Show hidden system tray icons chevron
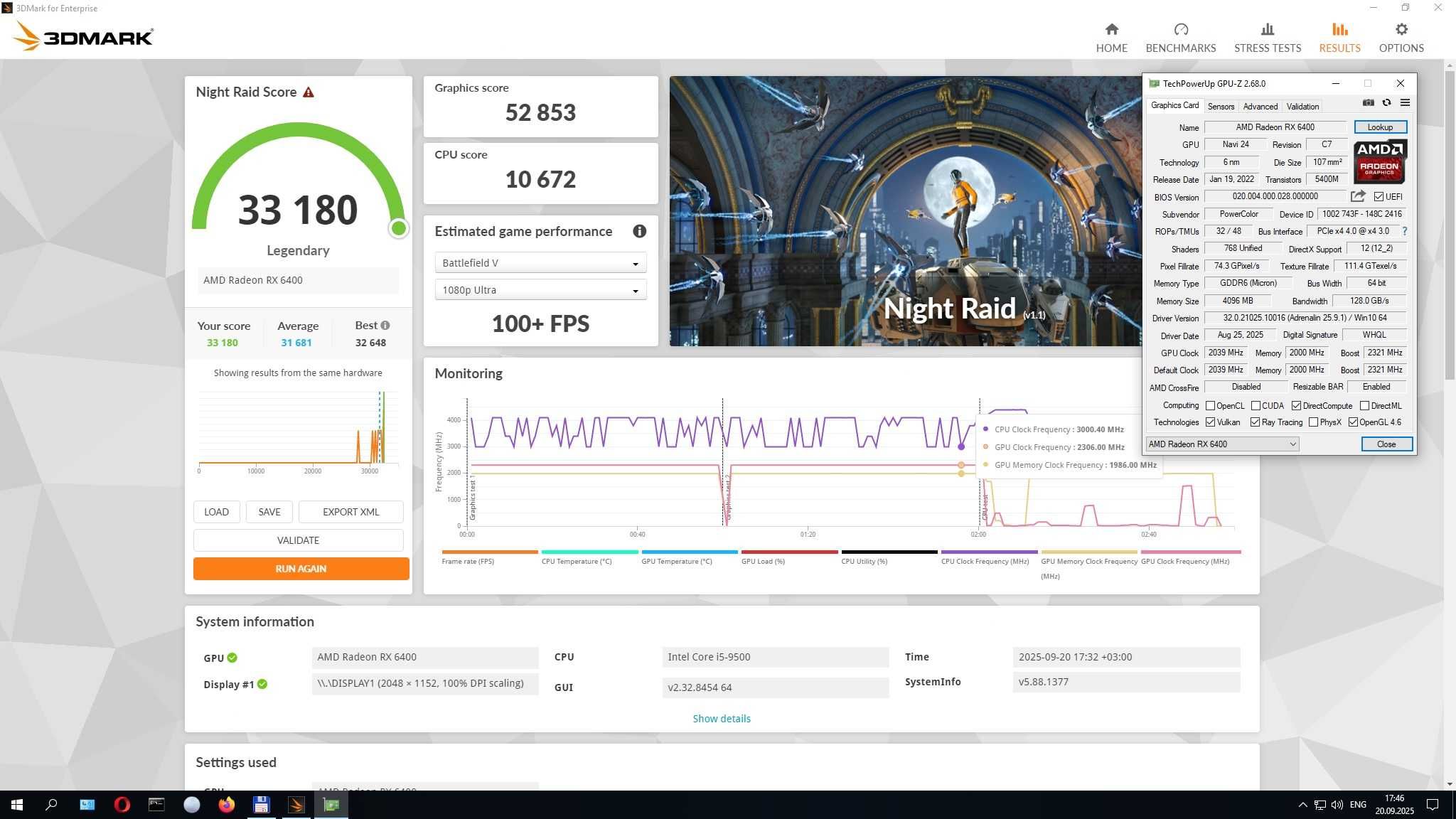Viewport: 1456px width, 819px height. pyautogui.click(x=1302, y=805)
